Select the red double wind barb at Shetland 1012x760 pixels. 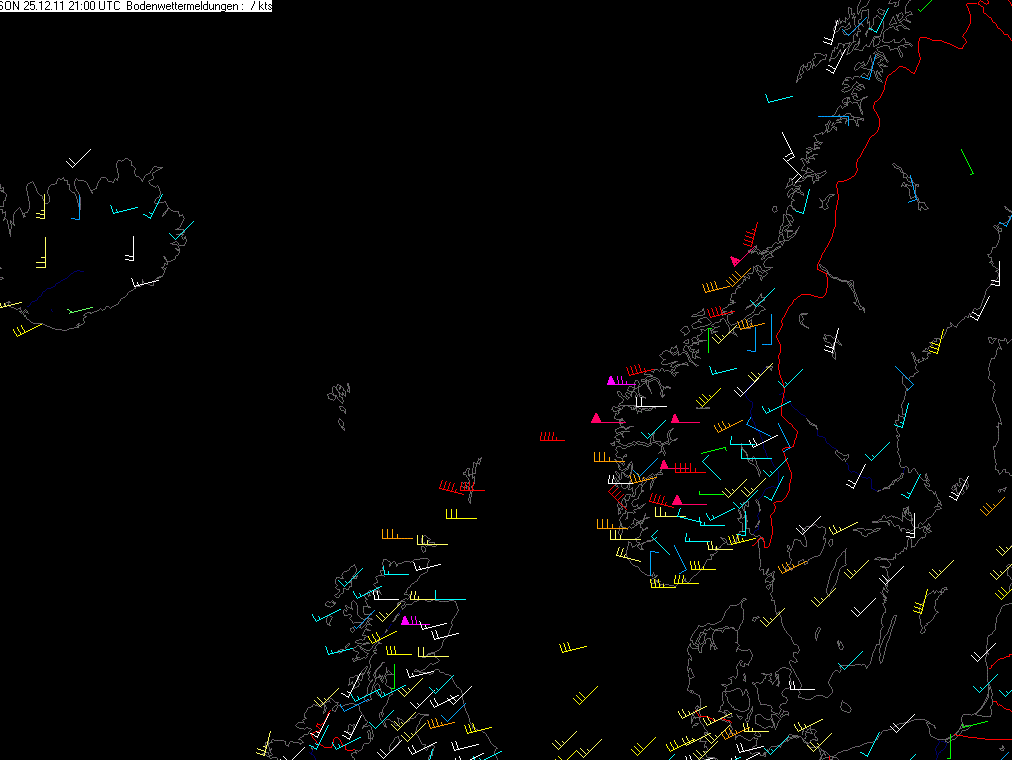[461, 487]
